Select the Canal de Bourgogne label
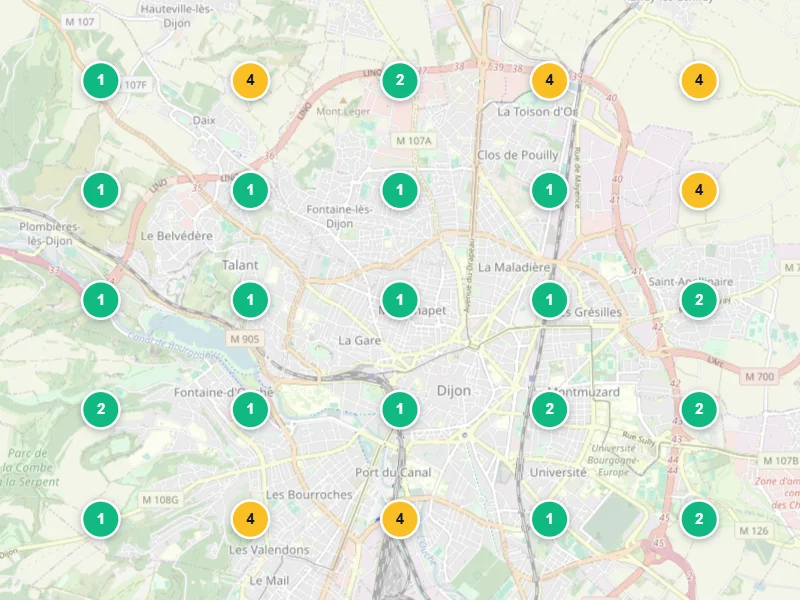 tap(171, 345)
